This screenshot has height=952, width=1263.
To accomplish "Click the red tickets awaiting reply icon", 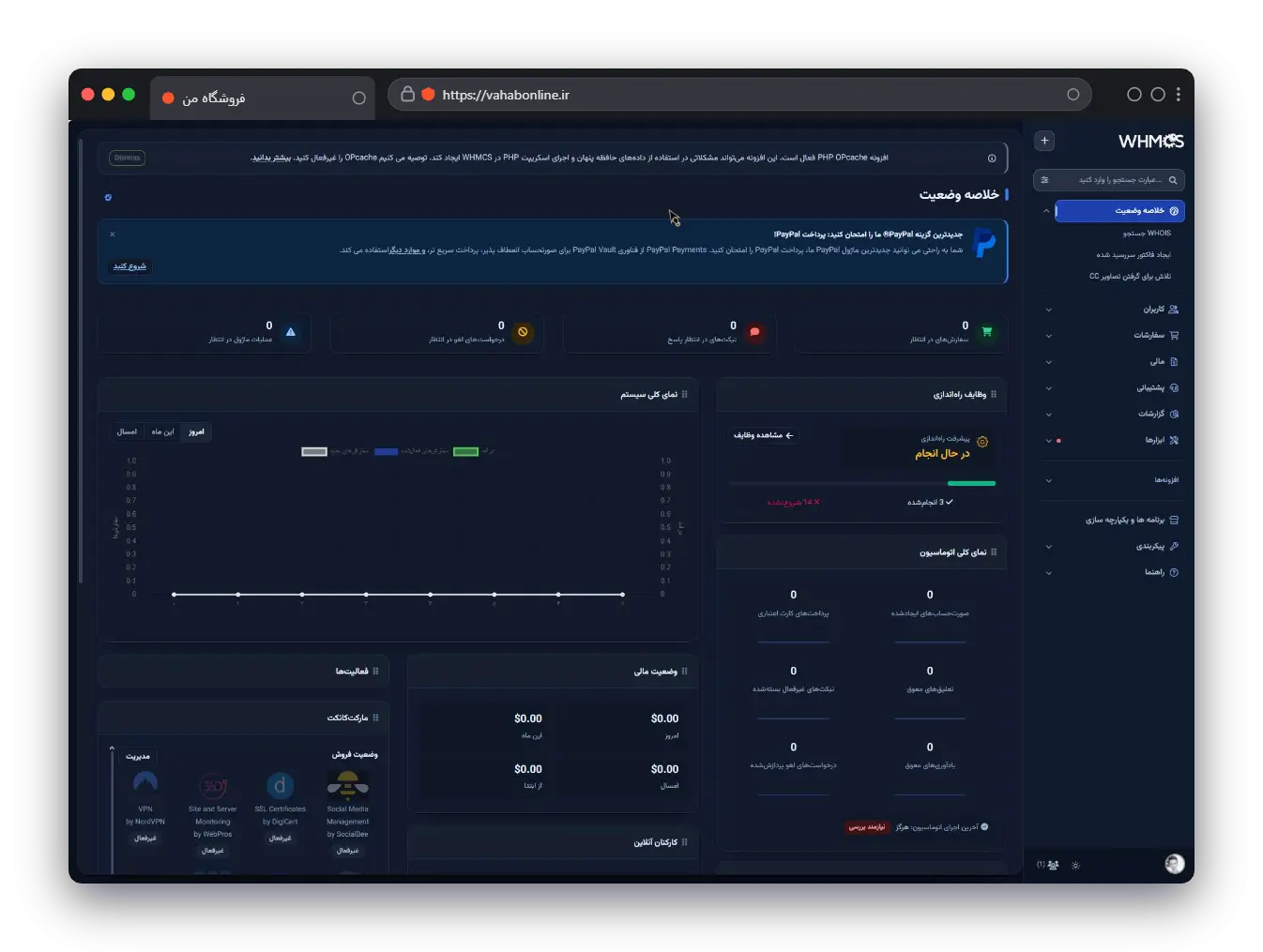I will pyautogui.click(x=754, y=332).
